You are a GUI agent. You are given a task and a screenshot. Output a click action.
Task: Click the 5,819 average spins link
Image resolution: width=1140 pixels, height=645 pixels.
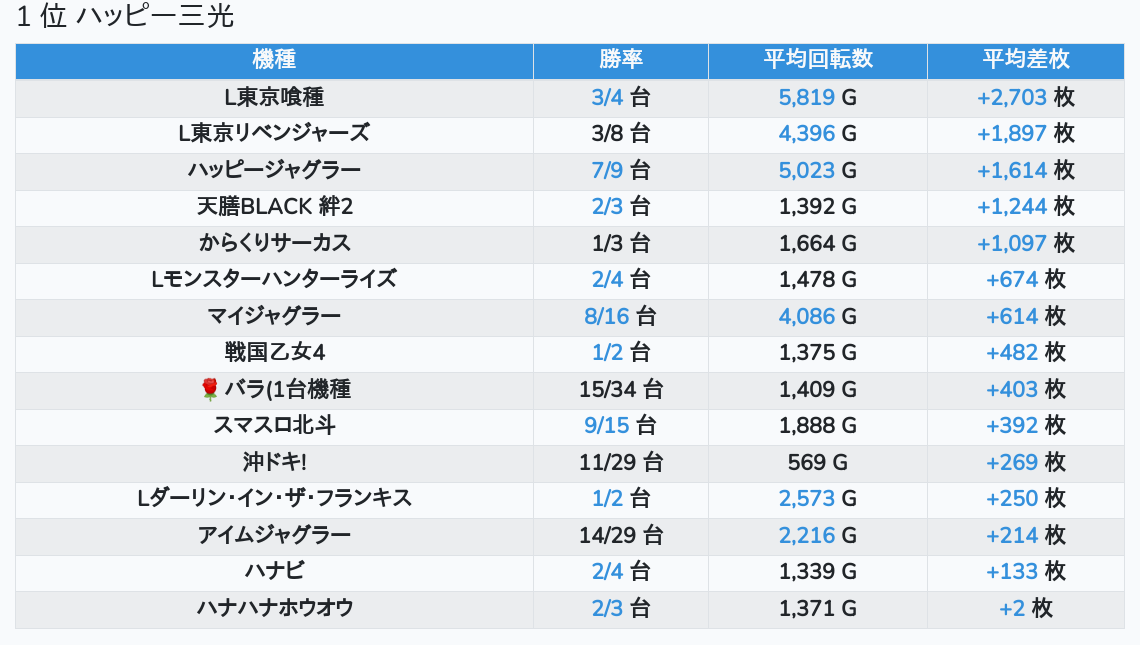tap(806, 97)
